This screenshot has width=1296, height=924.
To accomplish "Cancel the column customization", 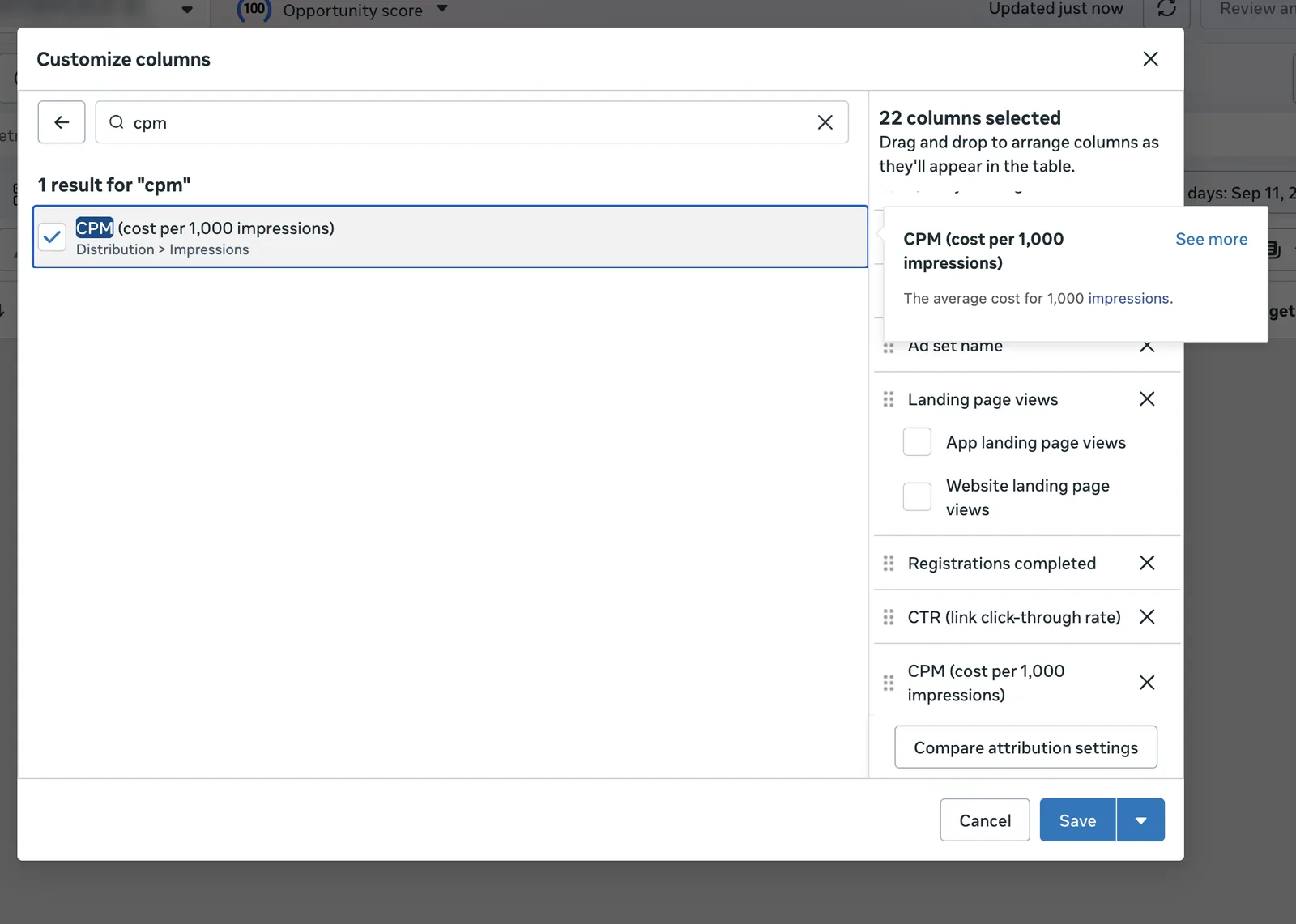I will tap(985, 820).
